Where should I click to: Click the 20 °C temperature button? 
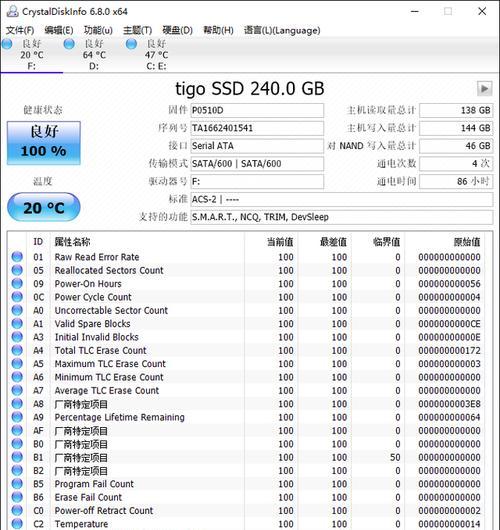pos(44,207)
